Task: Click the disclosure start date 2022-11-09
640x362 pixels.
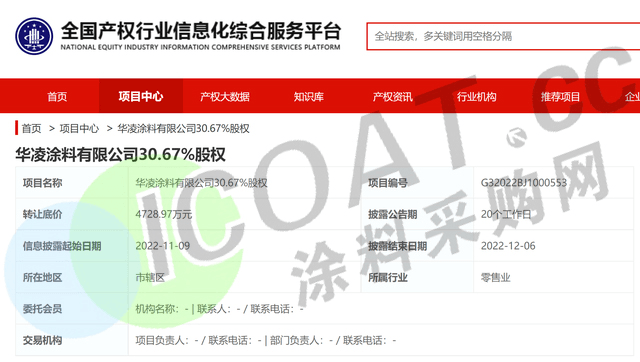Action: click(x=163, y=246)
